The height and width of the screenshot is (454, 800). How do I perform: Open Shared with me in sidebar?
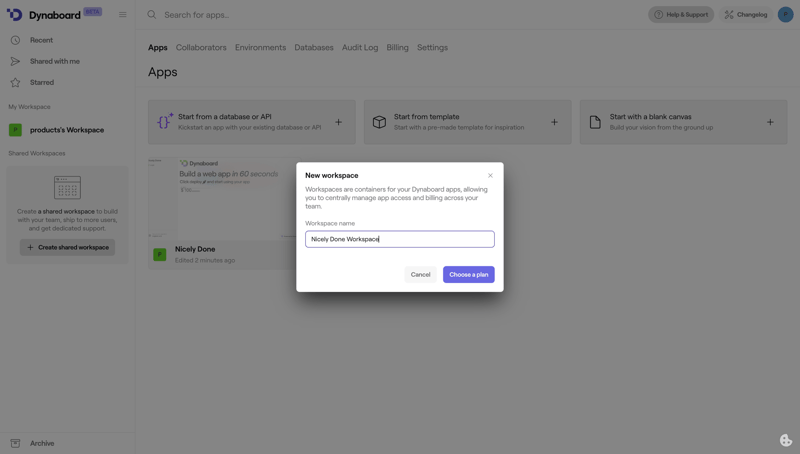(55, 61)
